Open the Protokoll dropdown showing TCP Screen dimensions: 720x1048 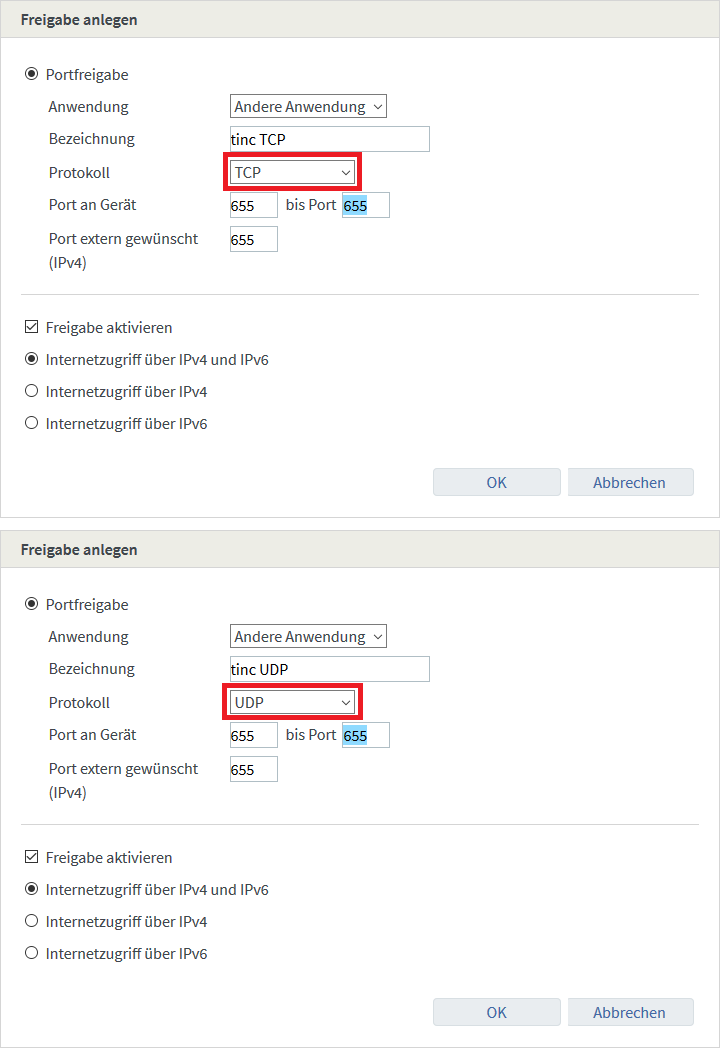point(292,173)
